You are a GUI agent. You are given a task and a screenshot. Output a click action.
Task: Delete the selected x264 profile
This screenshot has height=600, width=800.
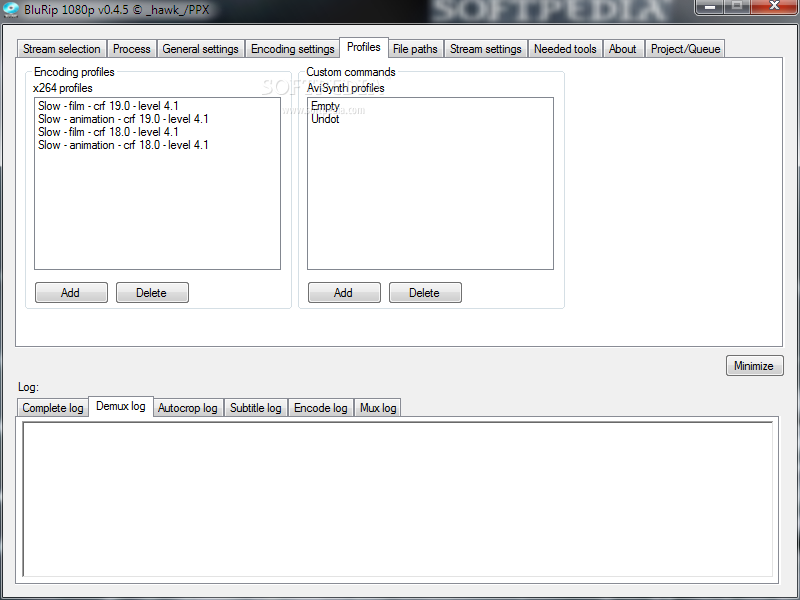click(152, 293)
